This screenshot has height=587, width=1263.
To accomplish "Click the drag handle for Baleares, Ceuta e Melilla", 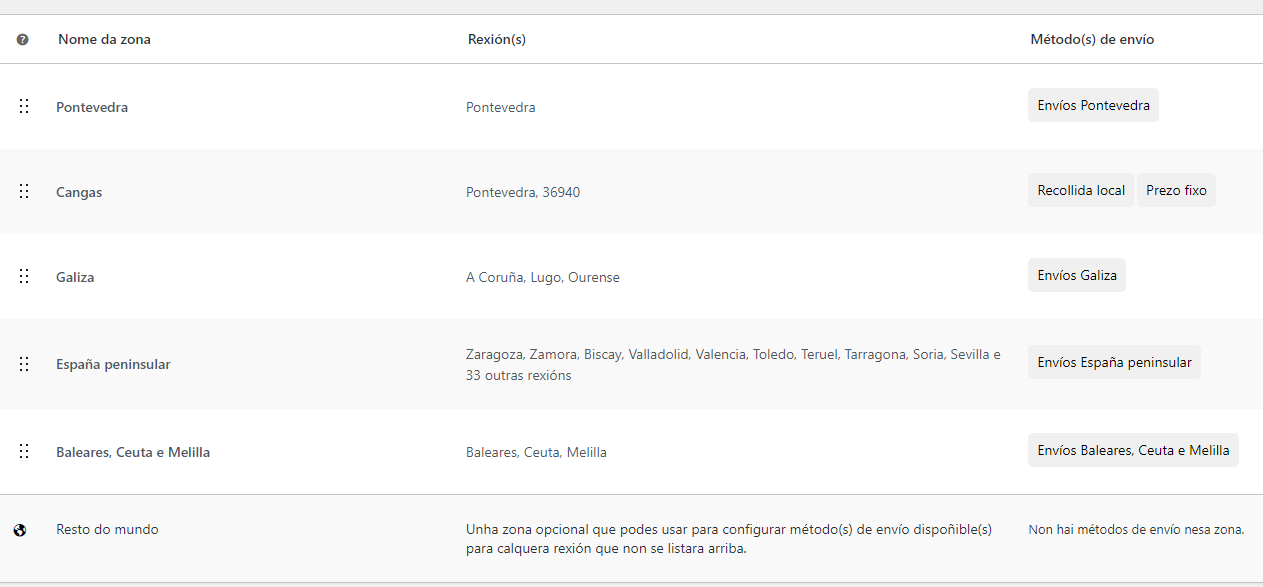I will click(x=24, y=451).
